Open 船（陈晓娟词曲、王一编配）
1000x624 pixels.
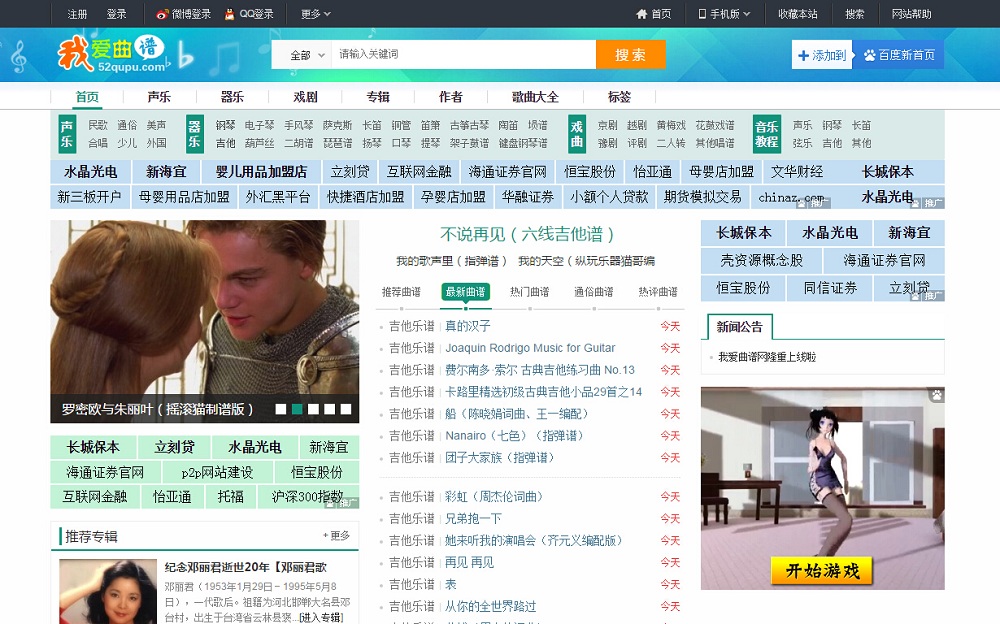coord(516,413)
